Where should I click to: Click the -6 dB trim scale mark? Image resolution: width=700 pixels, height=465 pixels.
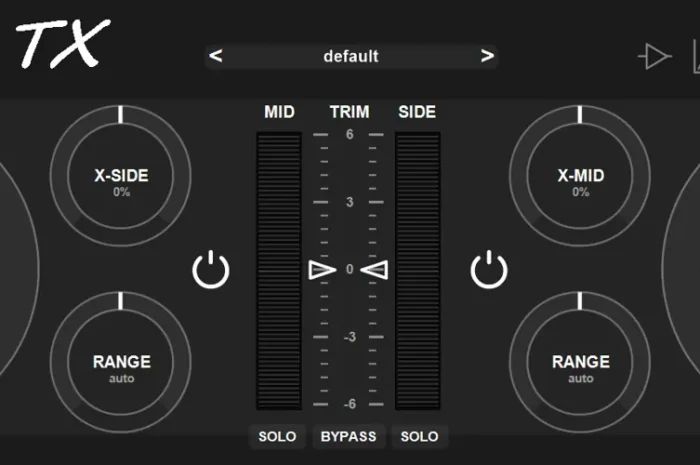click(x=349, y=404)
